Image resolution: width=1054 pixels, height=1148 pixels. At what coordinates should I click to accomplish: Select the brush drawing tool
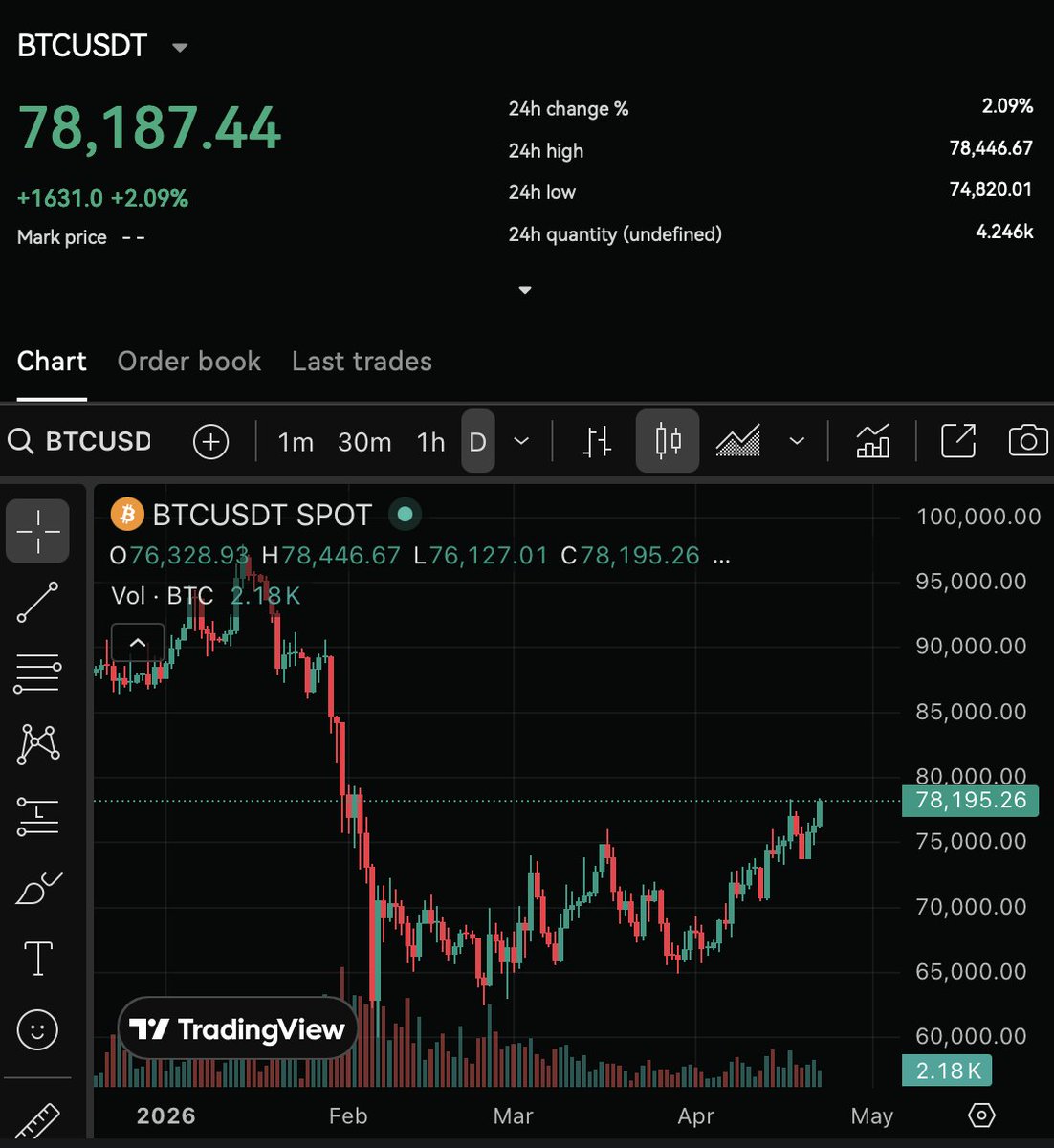click(x=38, y=888)
